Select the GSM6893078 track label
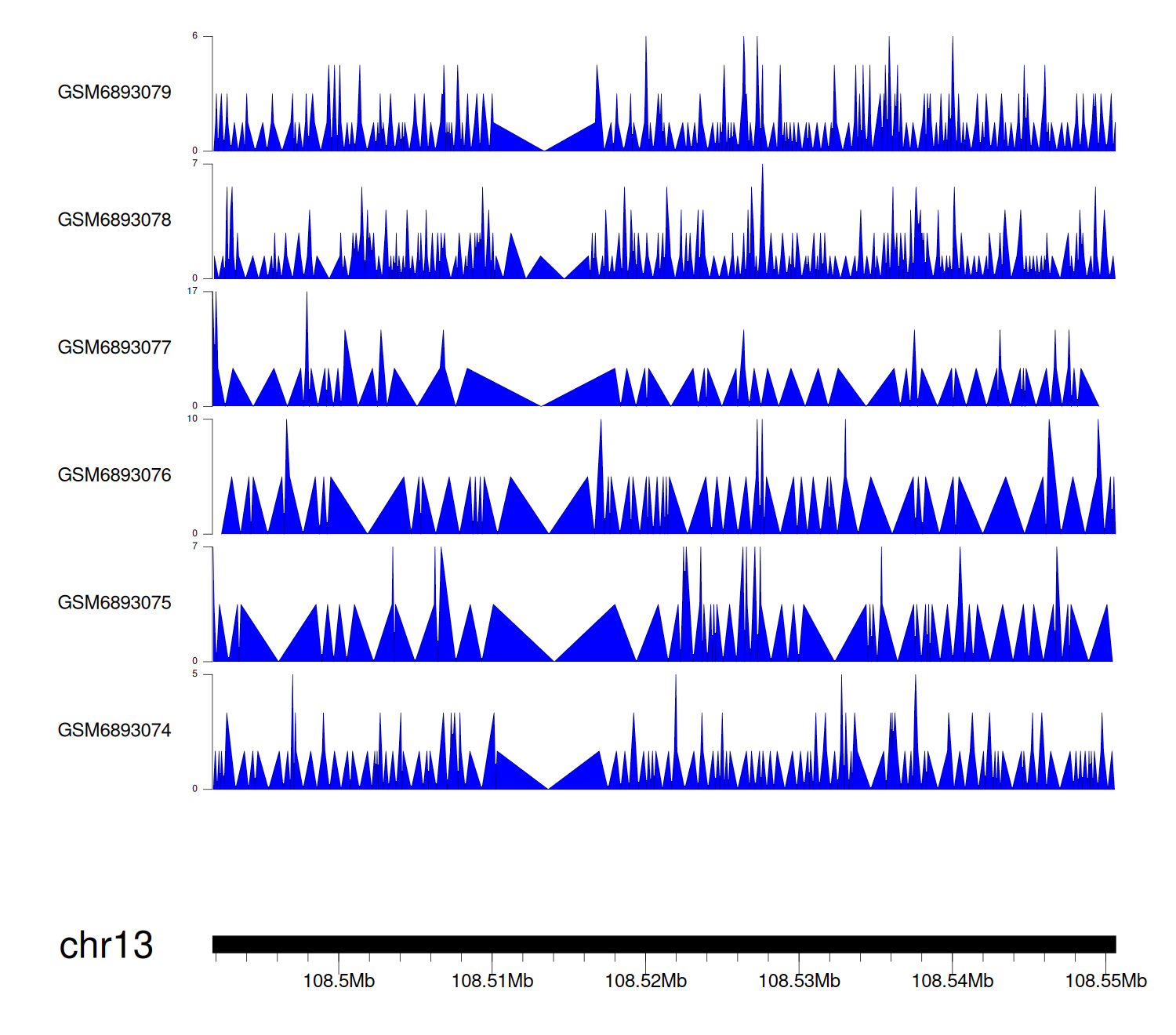1176x1035 pixels. (114, 220)
